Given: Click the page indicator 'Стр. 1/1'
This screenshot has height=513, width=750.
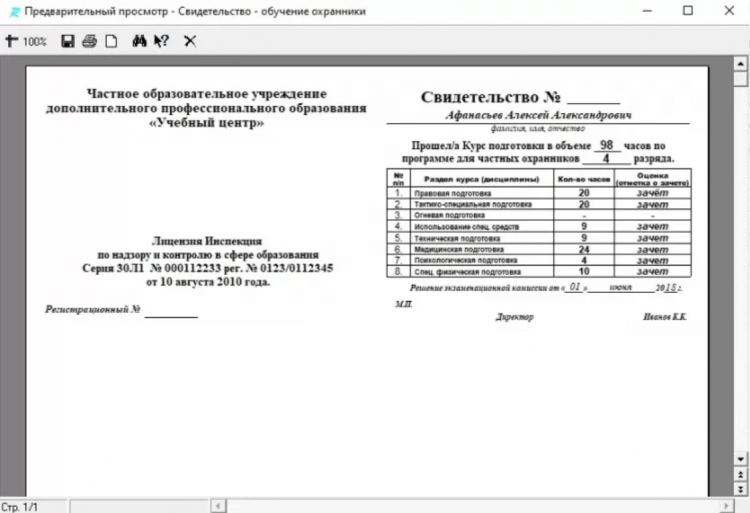Looking at the screenshot, I should click(20, 507).
